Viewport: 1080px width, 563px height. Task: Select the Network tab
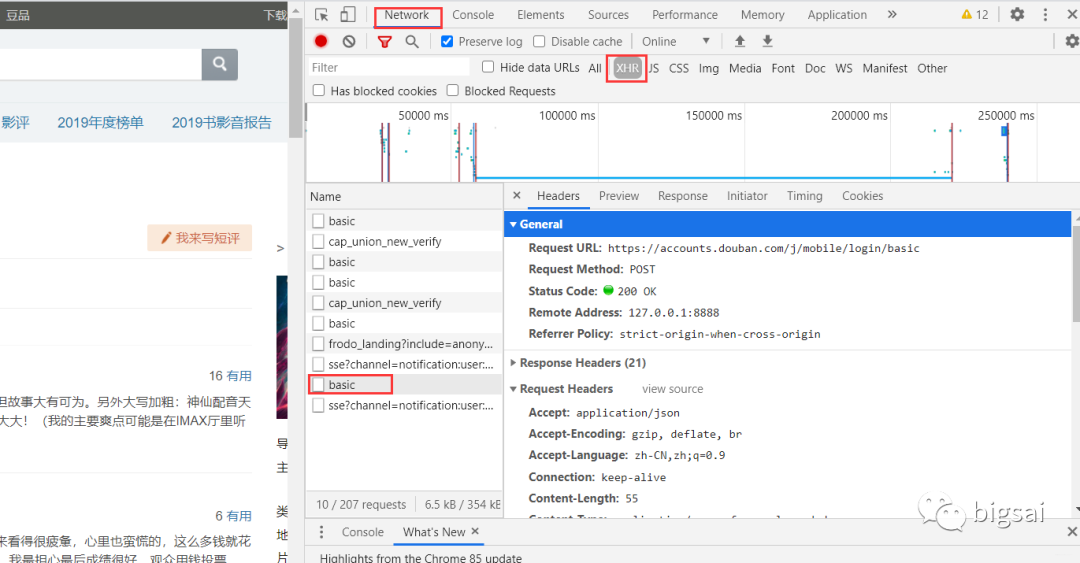(x=407, y=14)
